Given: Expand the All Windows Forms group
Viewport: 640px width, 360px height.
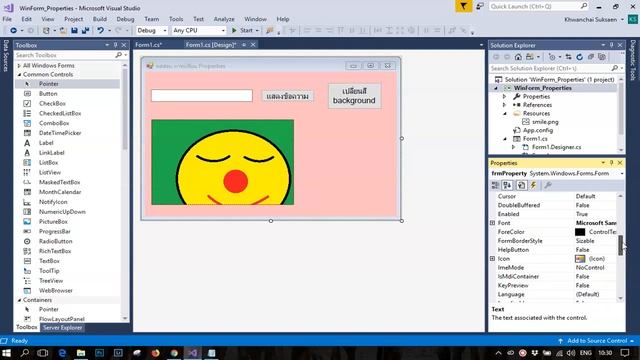Looking at the screenshot, I should [19, 65].
